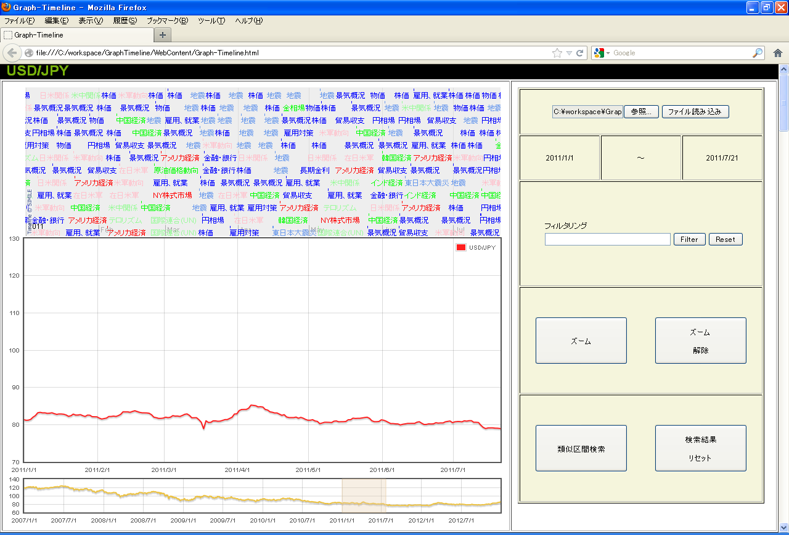Click the page scrollbar down arrow
Viewport: 789px width, 535px height.
click(783, 527)
